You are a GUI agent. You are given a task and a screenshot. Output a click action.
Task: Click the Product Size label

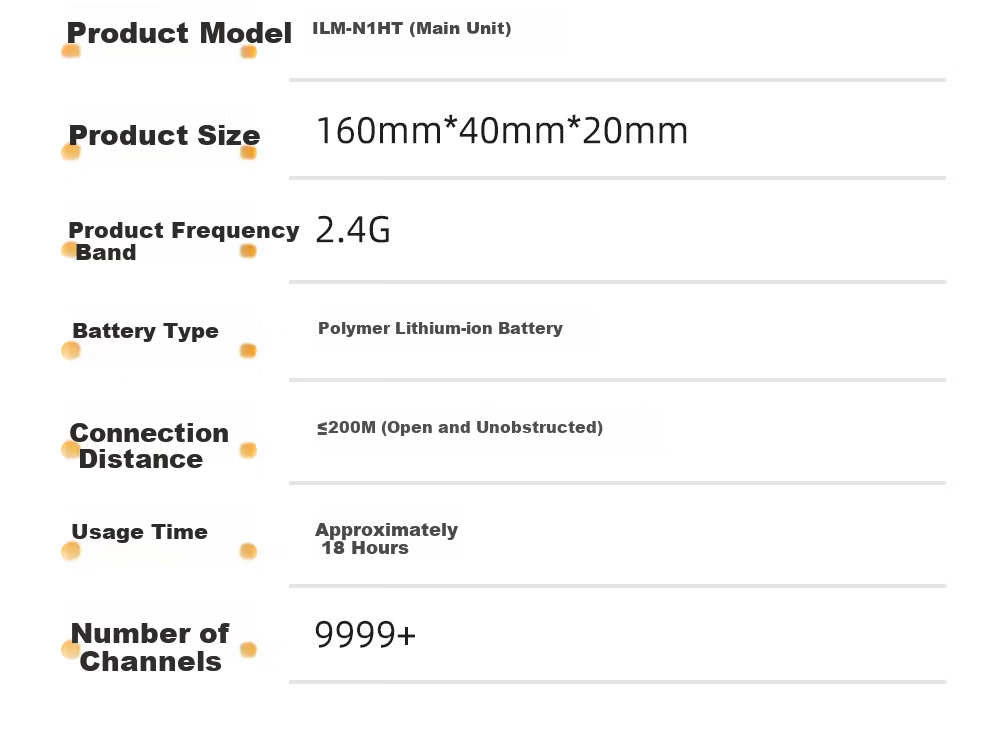164,135
